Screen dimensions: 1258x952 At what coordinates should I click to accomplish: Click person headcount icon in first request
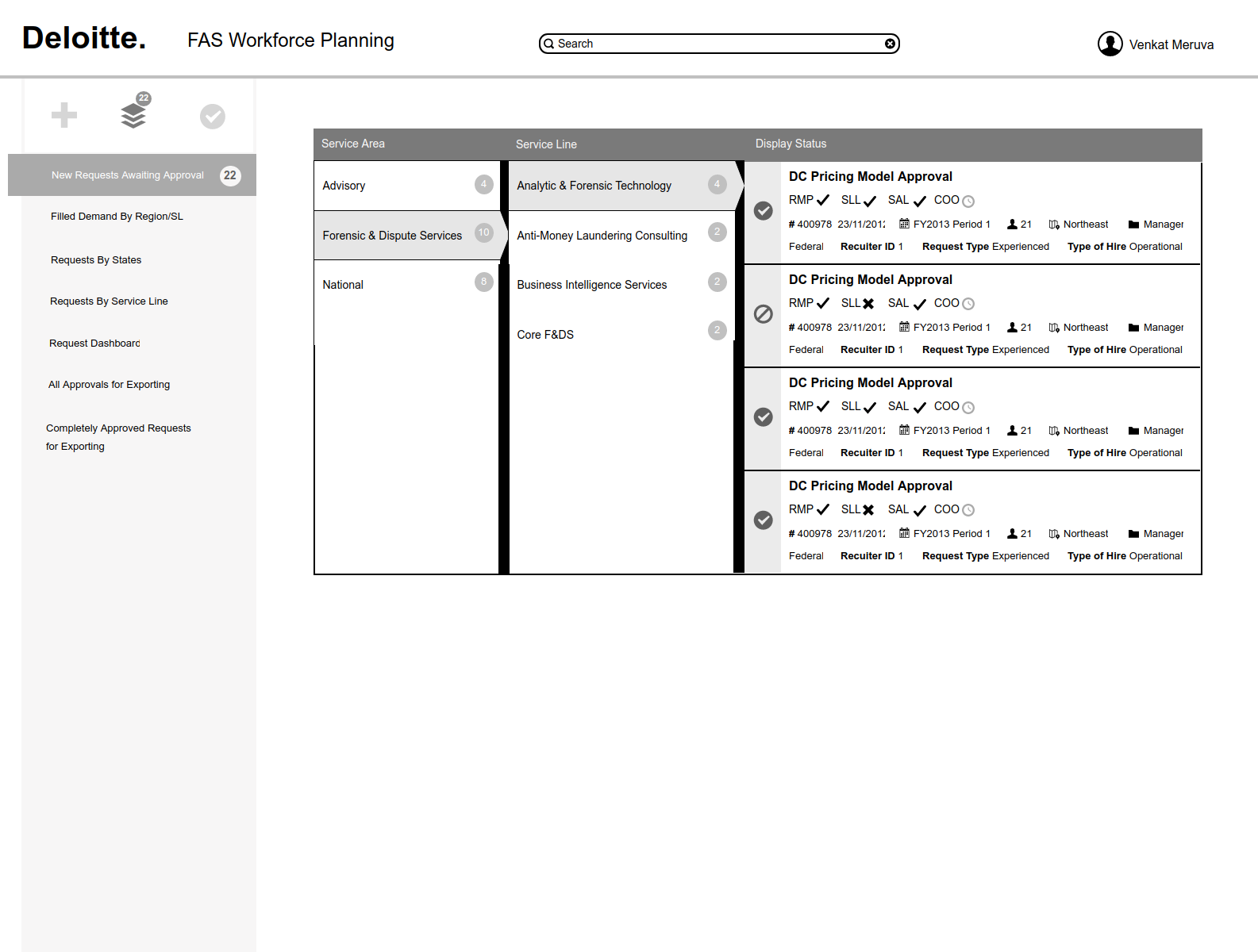click(1012, 225)
